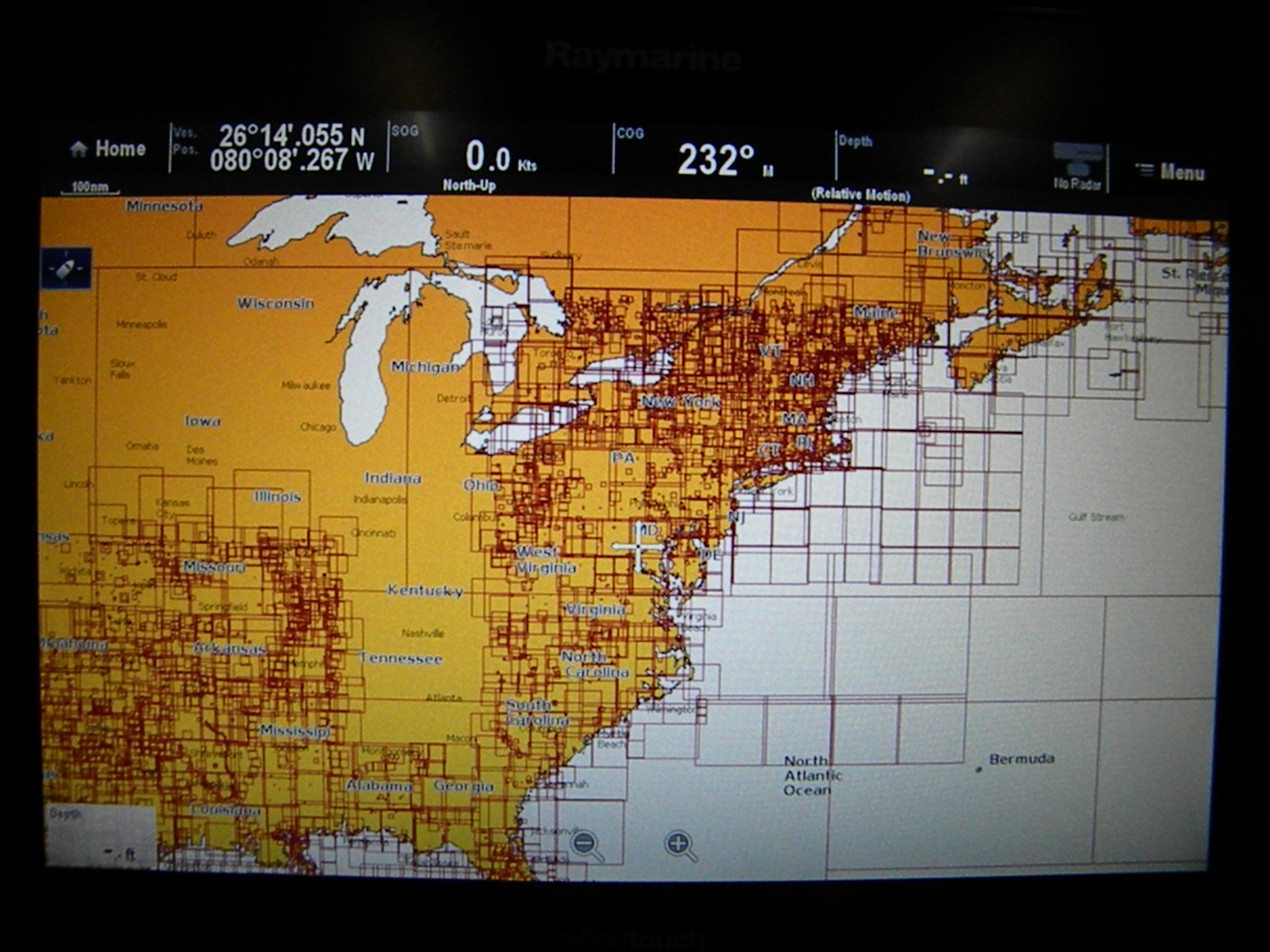Viewport: 1270px width, 952px height.
Task: Tap the Home house icon
Action: click(79, 149)
